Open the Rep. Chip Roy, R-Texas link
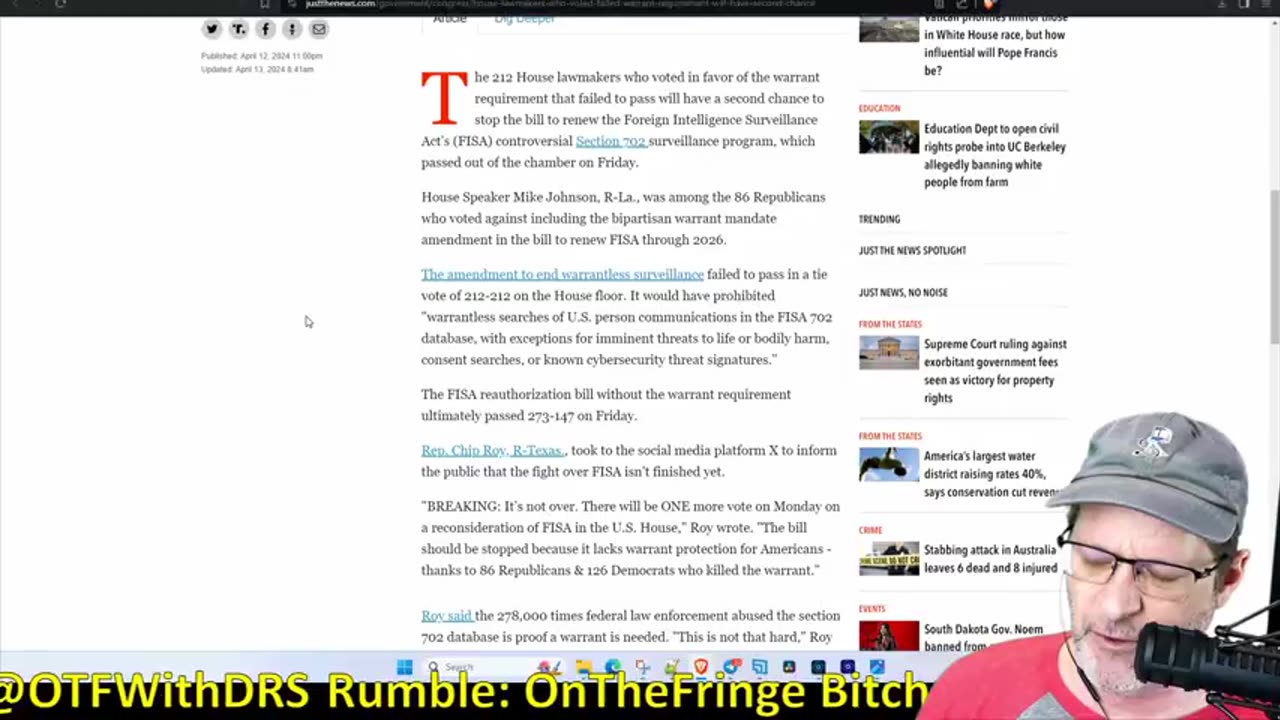The image size is (1280, 720). point(493,450)
